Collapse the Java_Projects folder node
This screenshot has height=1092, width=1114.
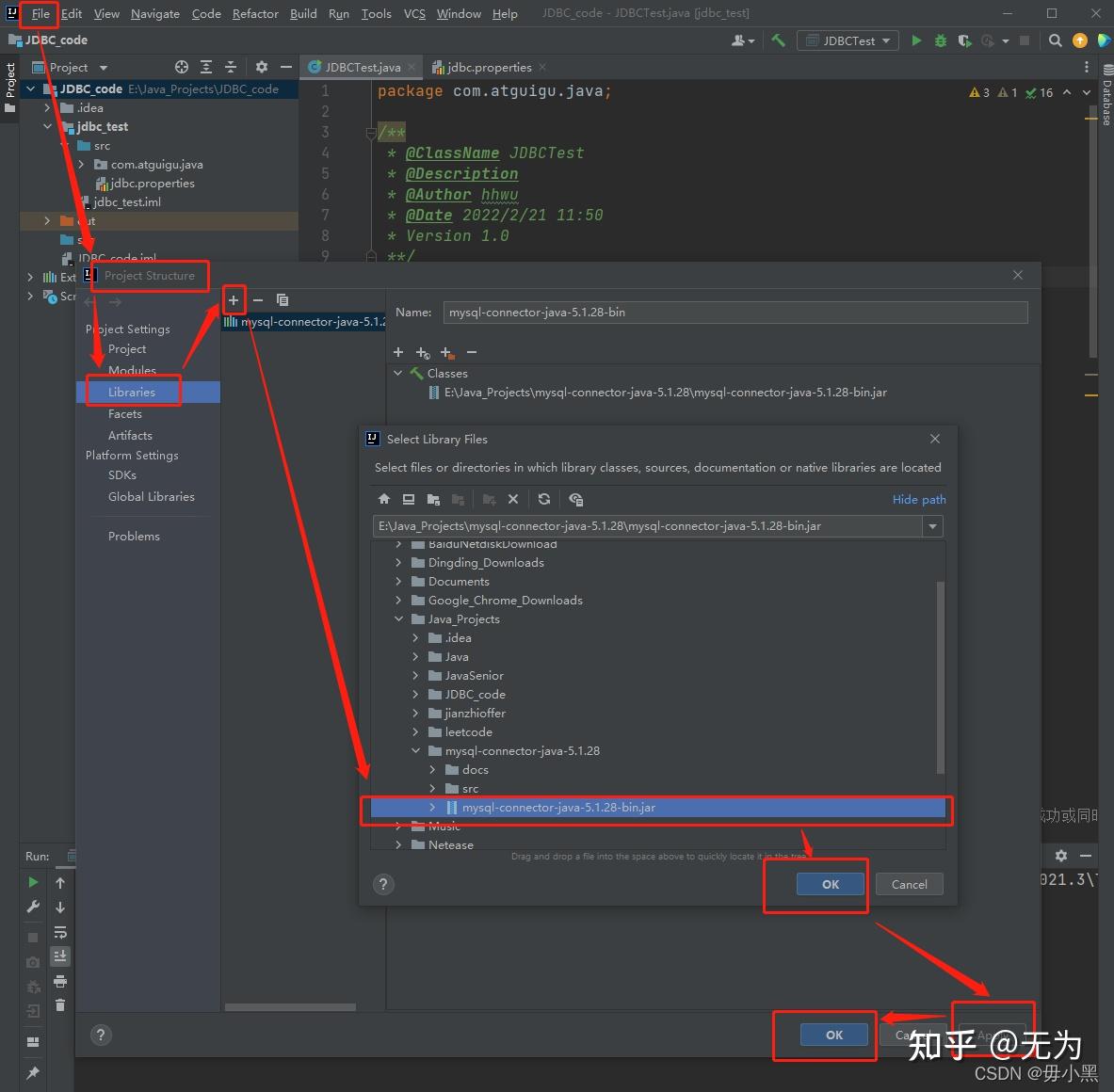[x=398, y=619]
